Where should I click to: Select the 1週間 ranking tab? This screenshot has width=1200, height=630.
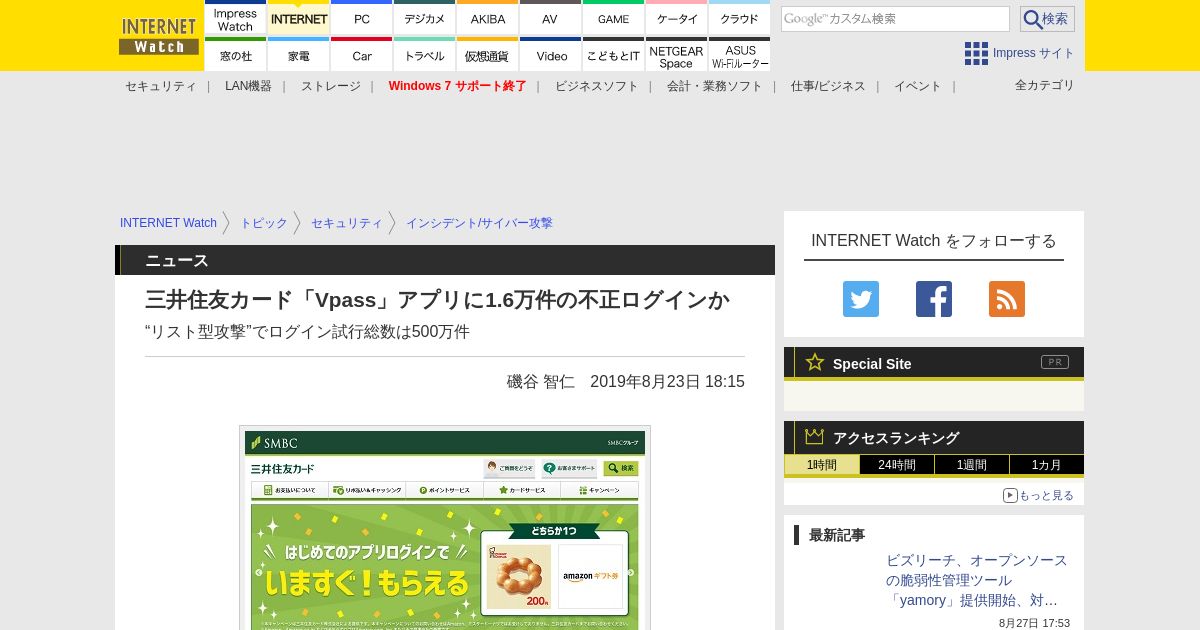pos(972,465)
